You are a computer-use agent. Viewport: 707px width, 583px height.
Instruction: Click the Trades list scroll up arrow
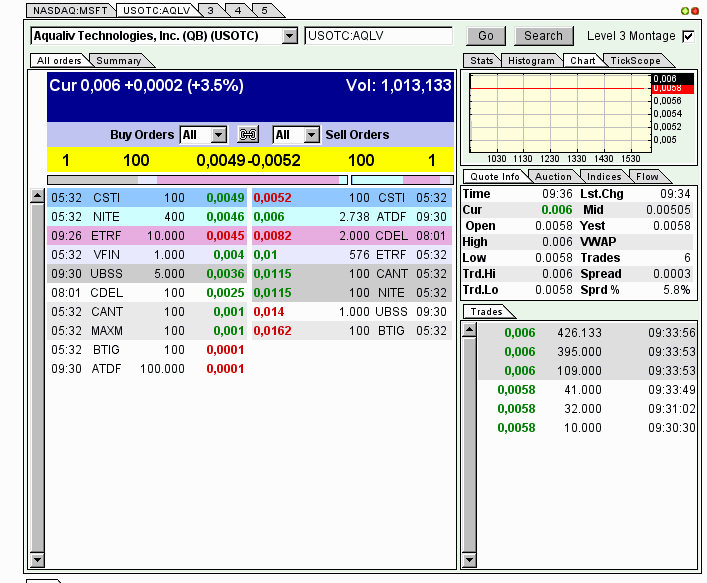[x=469, y=330]
